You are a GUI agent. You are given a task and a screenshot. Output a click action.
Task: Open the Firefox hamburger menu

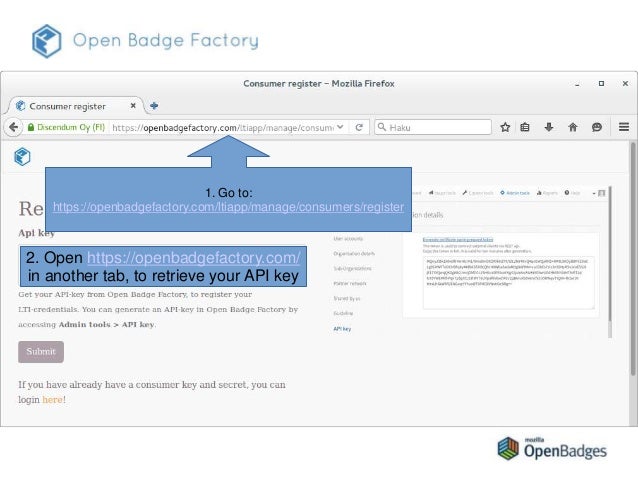click(624, 127)
